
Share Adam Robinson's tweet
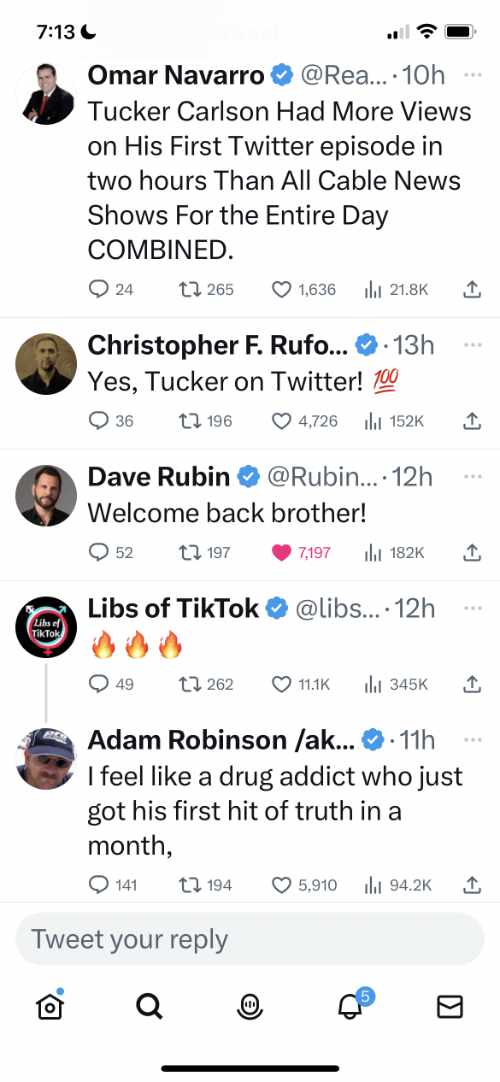point(471,885)
